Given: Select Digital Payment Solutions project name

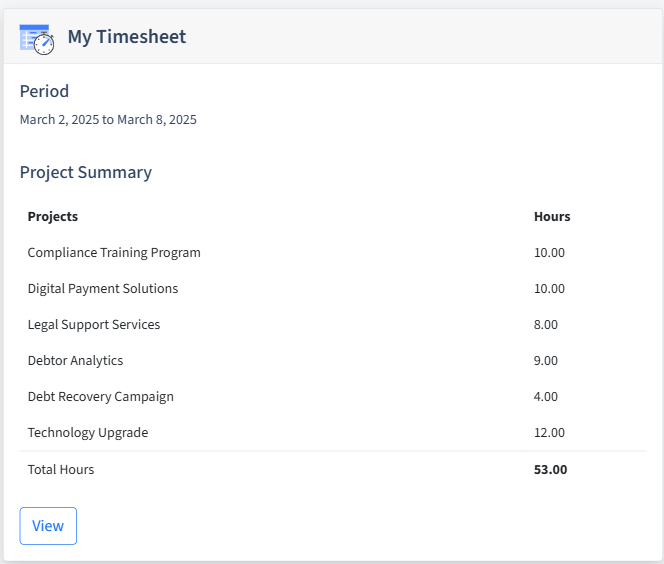Looking at the screenshot, I should [103, 288].
